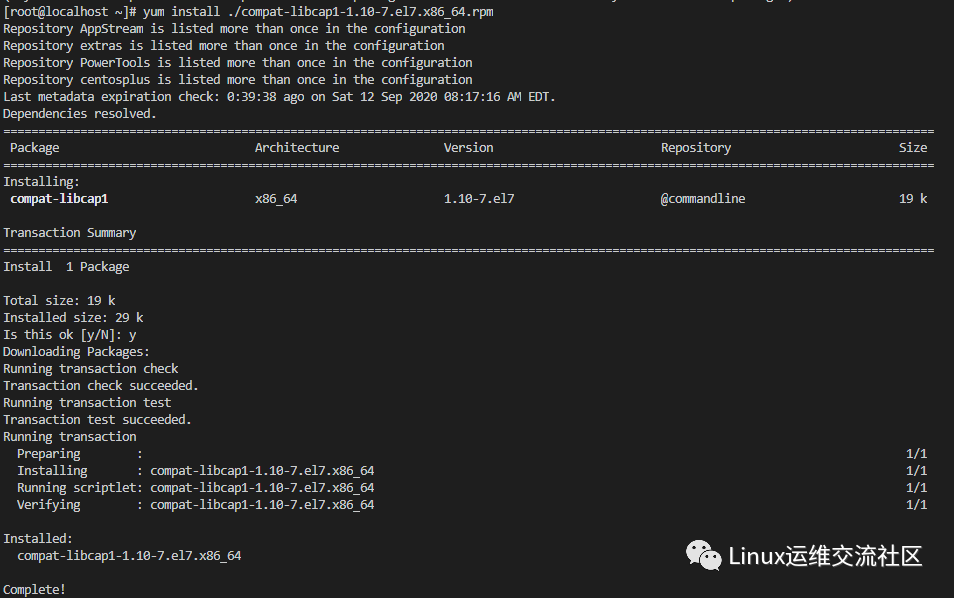
Task: Click the 1.10-7.el7 version value
Action: pos(479,199)
